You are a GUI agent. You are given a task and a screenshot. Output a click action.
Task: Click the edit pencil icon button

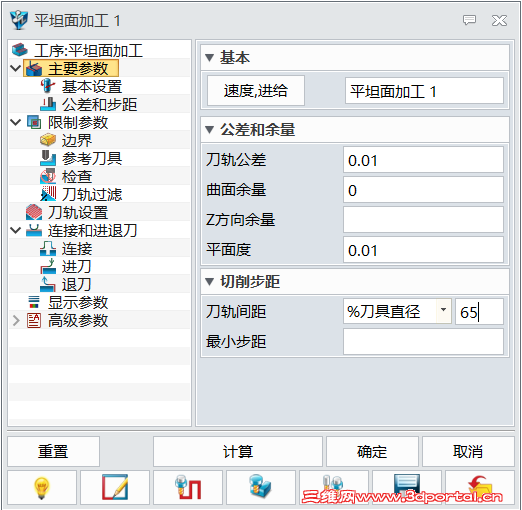click(x=115, y=487)
